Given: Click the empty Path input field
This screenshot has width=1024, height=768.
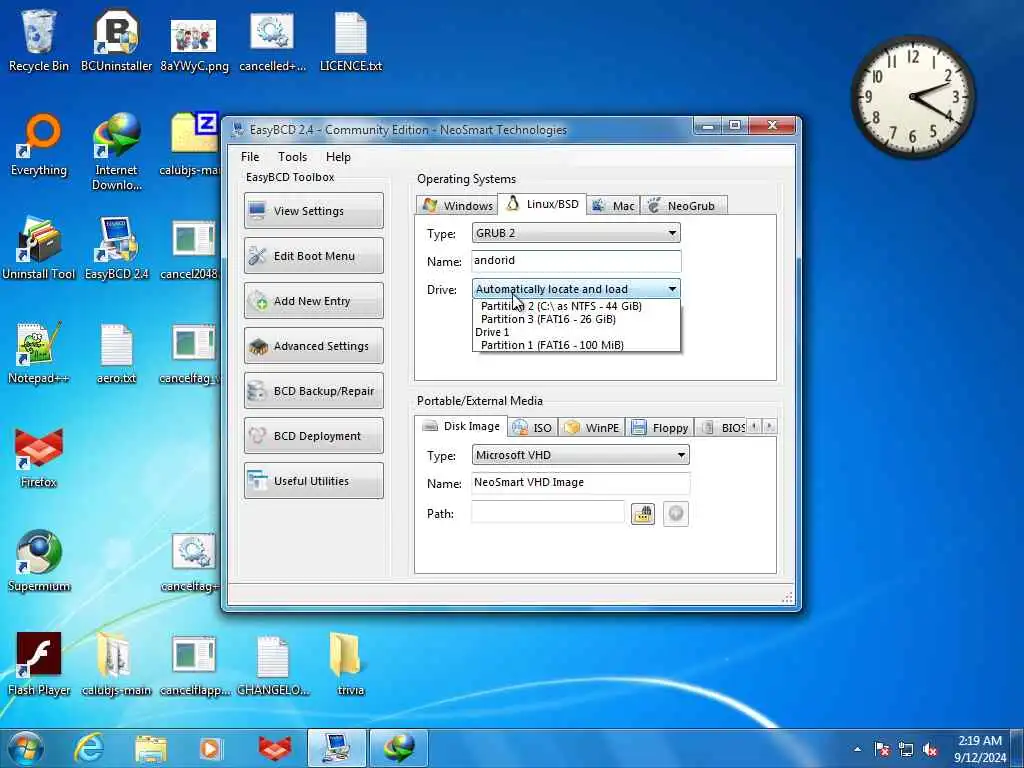Looking at the screenshot, I should pos(548,513).
